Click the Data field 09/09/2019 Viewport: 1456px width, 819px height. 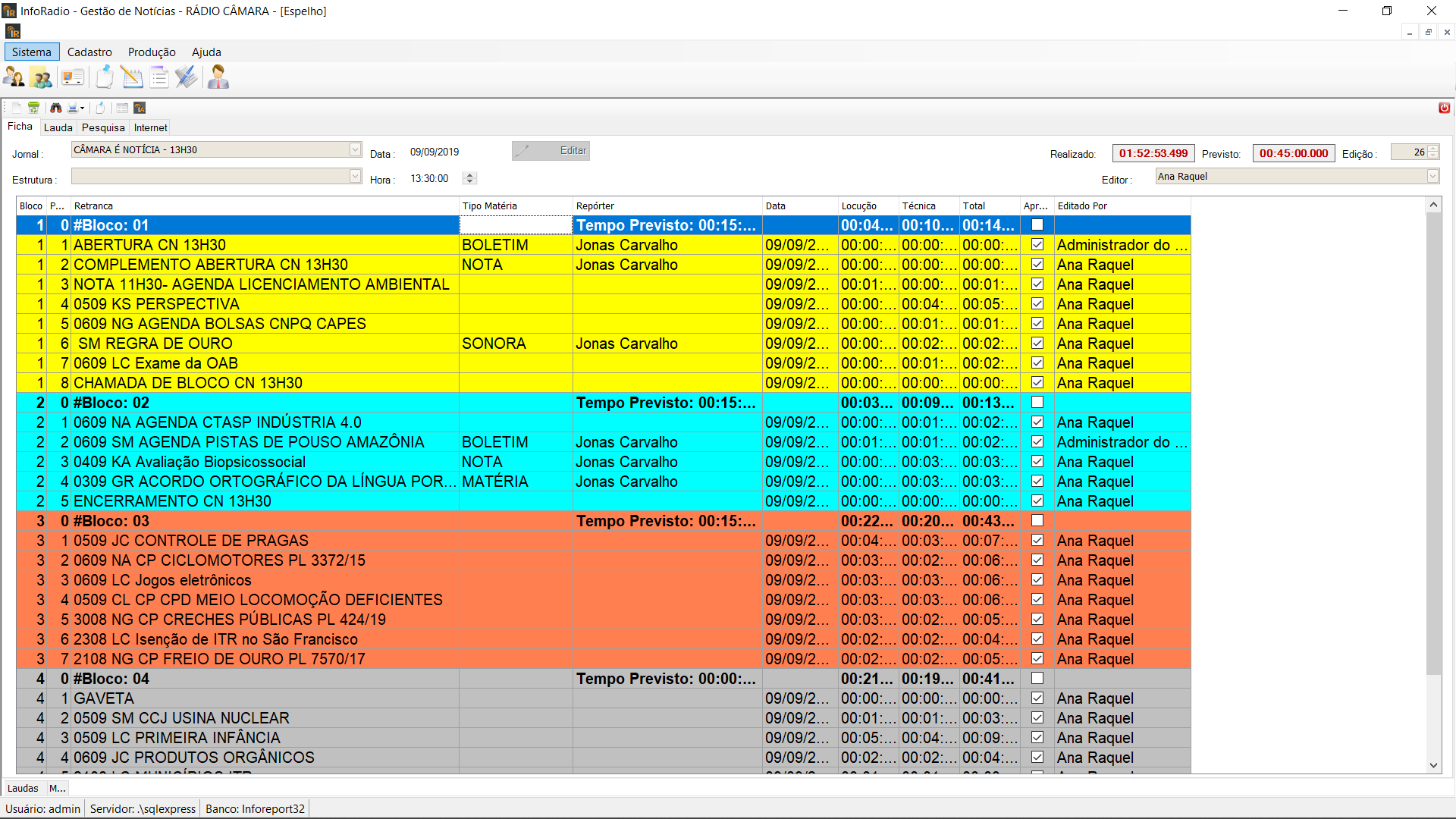click(435, 152)
